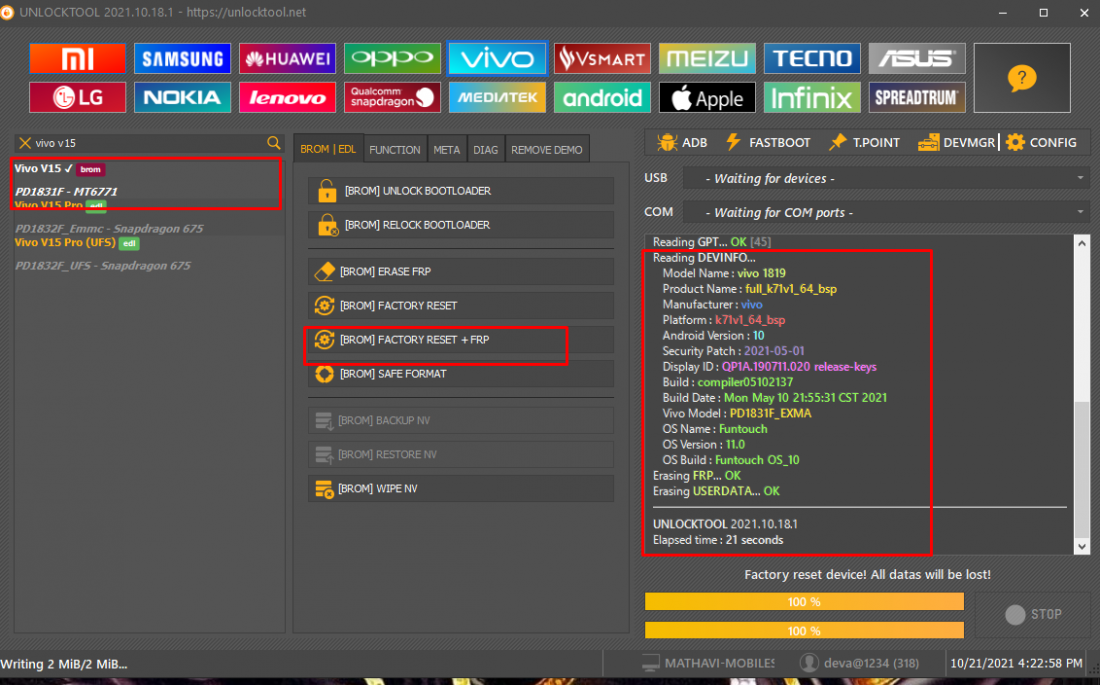Viewport: 1100px width, 685px height.
Task: Select the ASUS brand tile
Action: [x=917, y=59]
